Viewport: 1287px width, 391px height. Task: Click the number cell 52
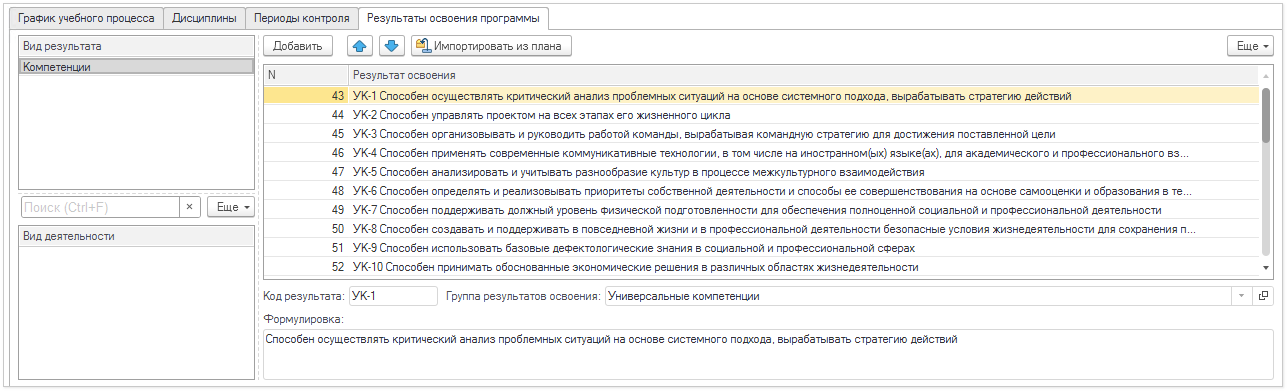pyautogui.click(x=305, y=267)
